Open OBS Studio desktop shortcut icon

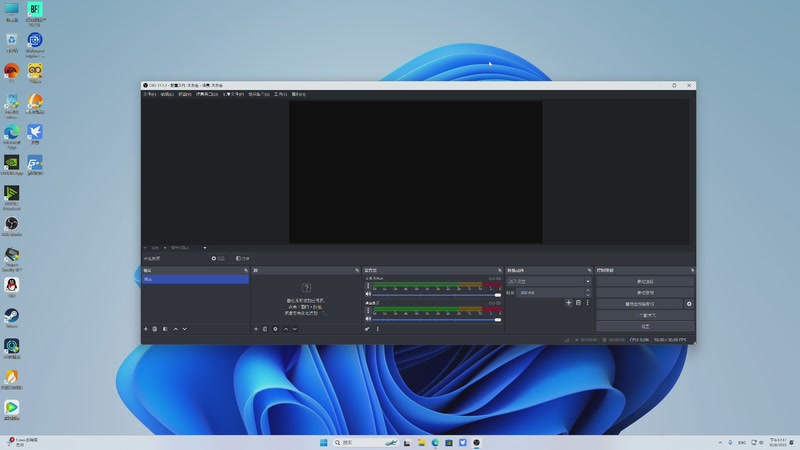(x=12, y=226)
